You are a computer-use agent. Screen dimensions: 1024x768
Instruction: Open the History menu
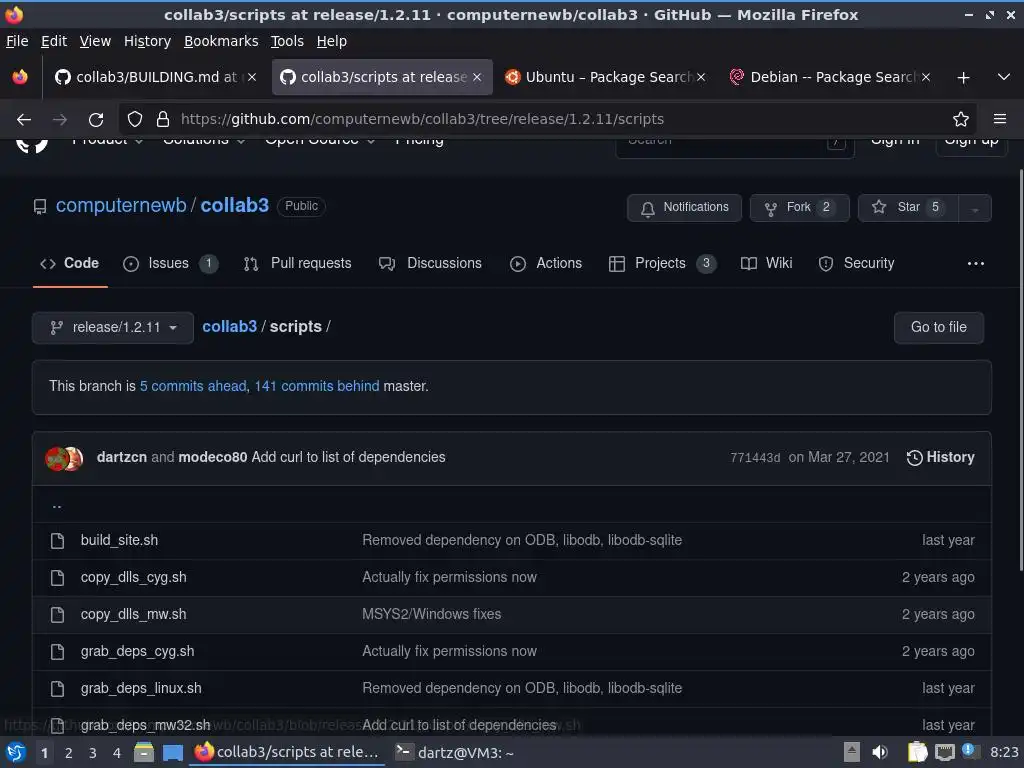[x=147, y=41]
